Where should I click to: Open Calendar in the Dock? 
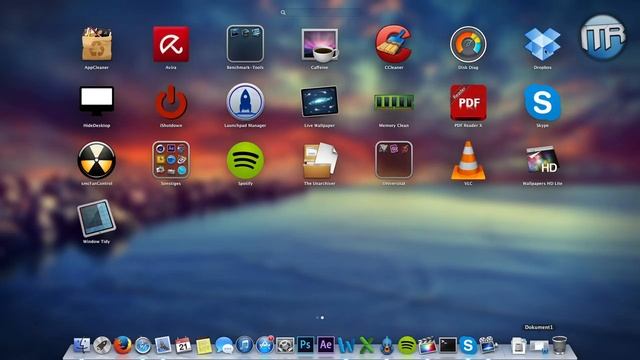(x=183, y=345)
